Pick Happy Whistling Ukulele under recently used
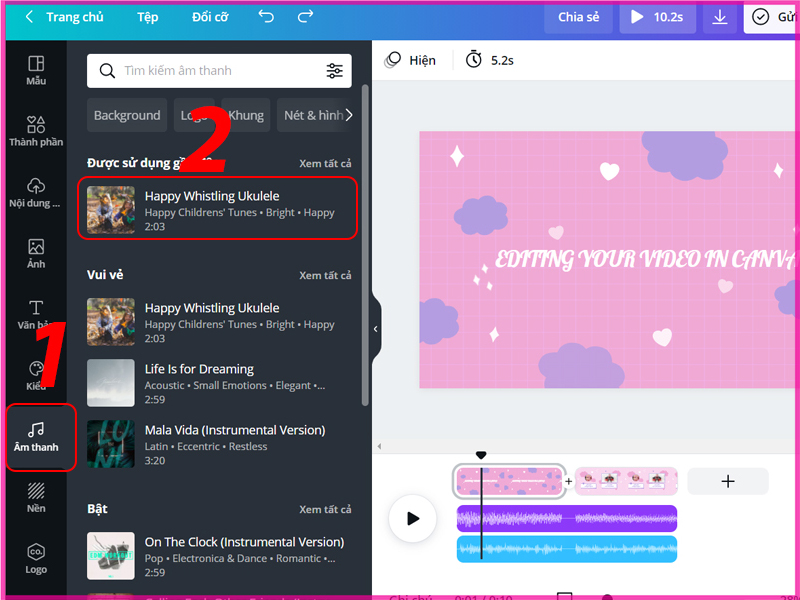This screenshot has width=800, height=600. coord(217,208)
